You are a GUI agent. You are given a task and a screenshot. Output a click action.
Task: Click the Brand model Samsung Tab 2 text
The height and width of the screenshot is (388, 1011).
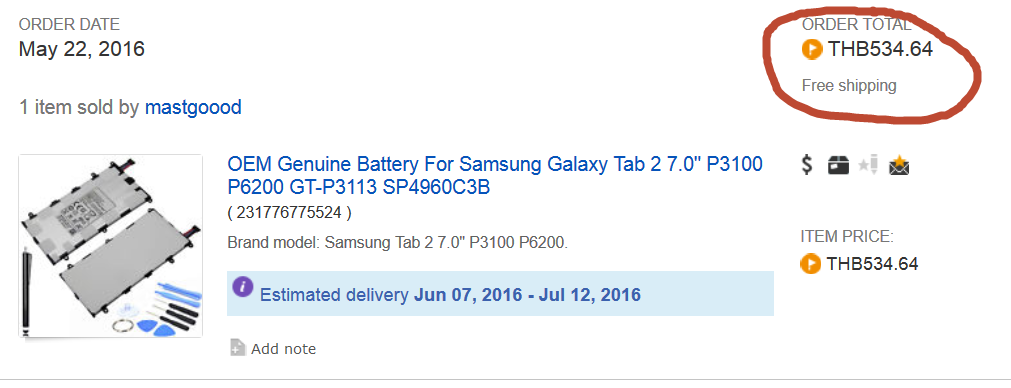point(398,243)
